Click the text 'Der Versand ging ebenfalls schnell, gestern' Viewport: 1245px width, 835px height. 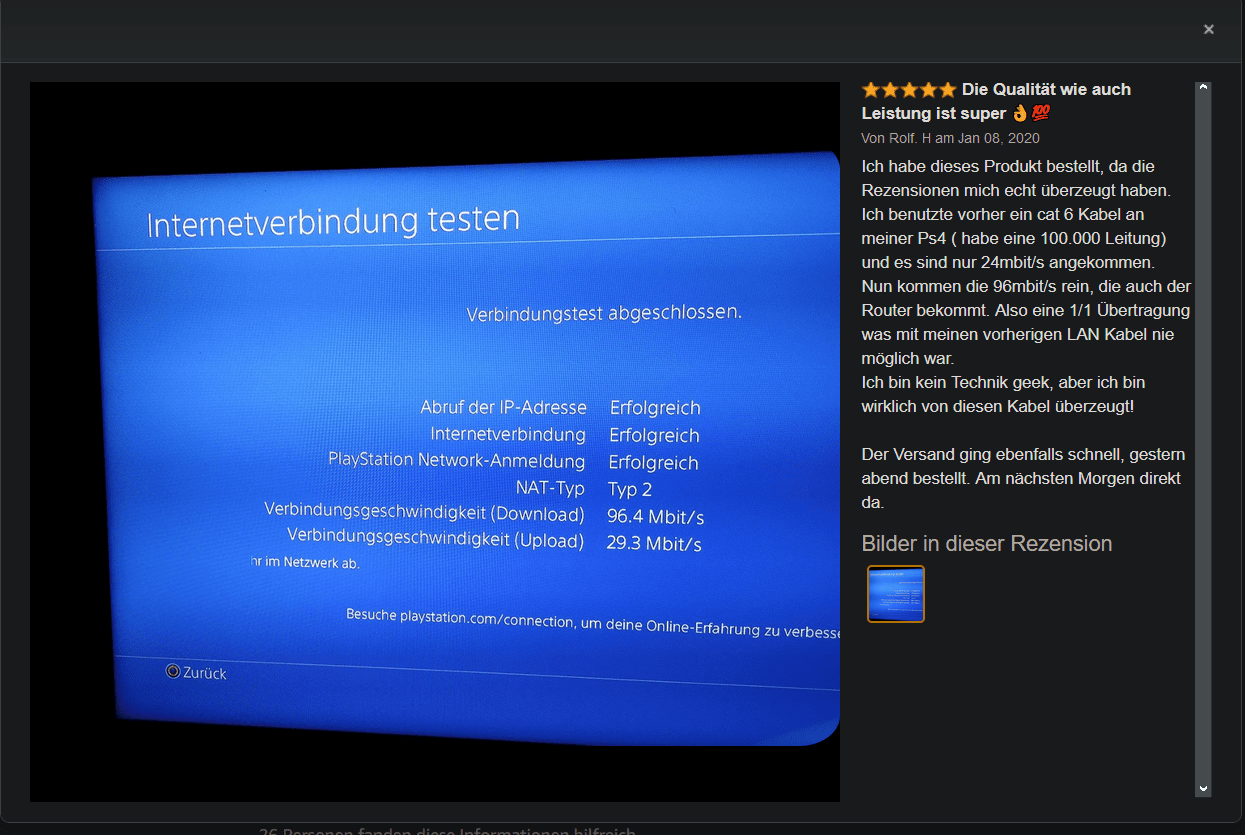[x=1023, y=454]
